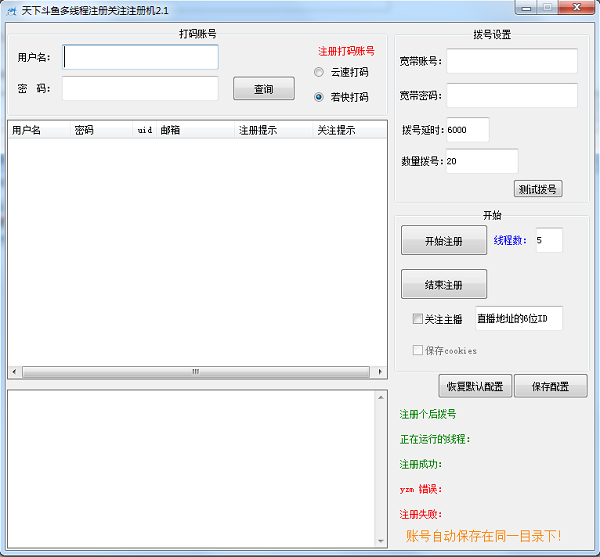Click the 结束注册 button
This screenshot has width=600, height=557.
pyautogui.click(x=444, y=284)
